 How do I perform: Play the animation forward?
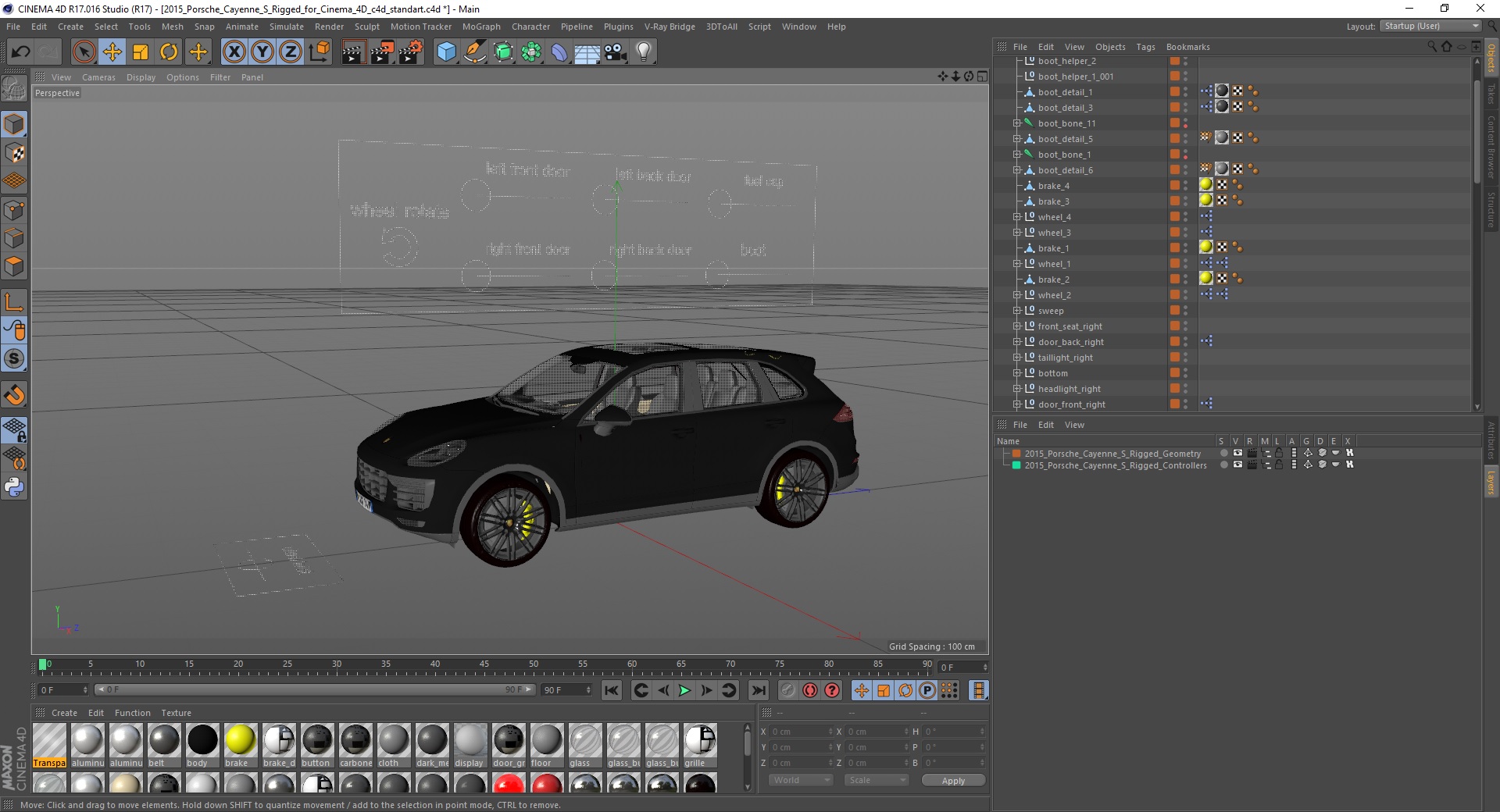click(684, 690)
